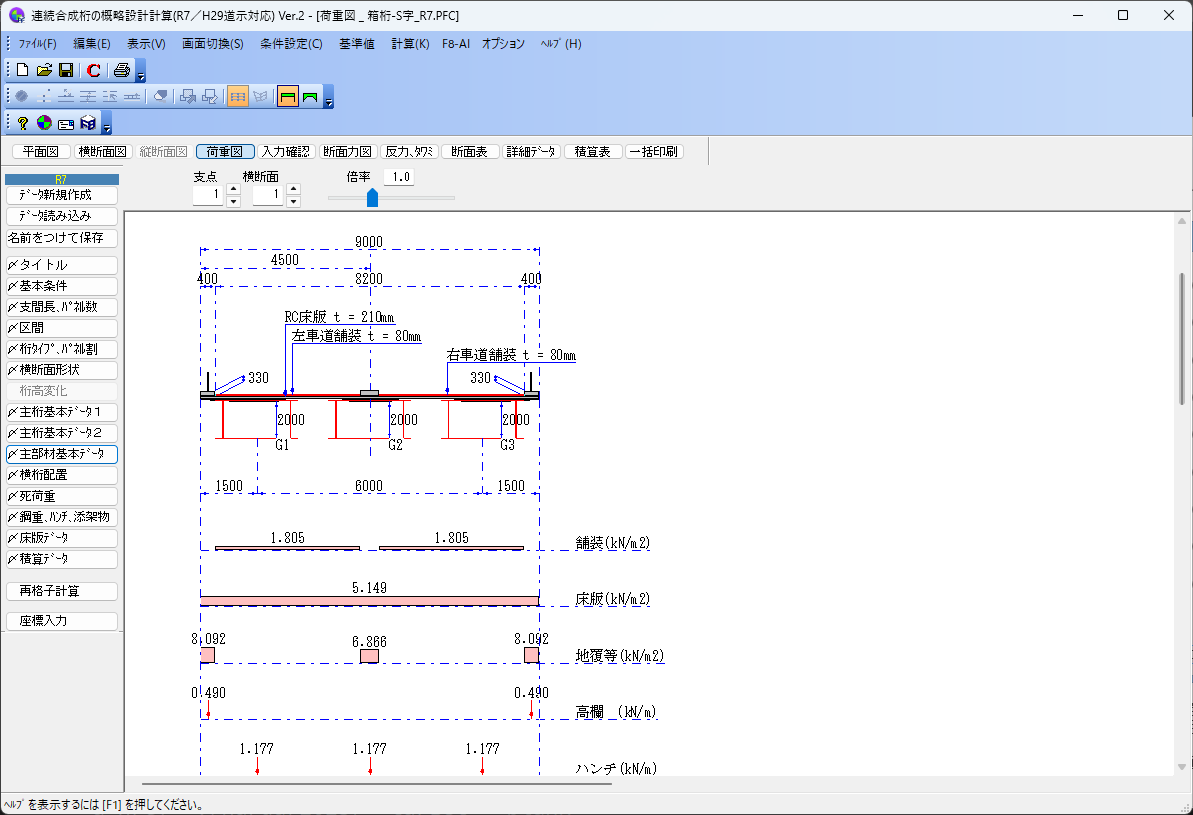Click the colorful globe icon in third toolbar
The width and height of the screenshot is (1193, 815).
(x=44, y=123)
